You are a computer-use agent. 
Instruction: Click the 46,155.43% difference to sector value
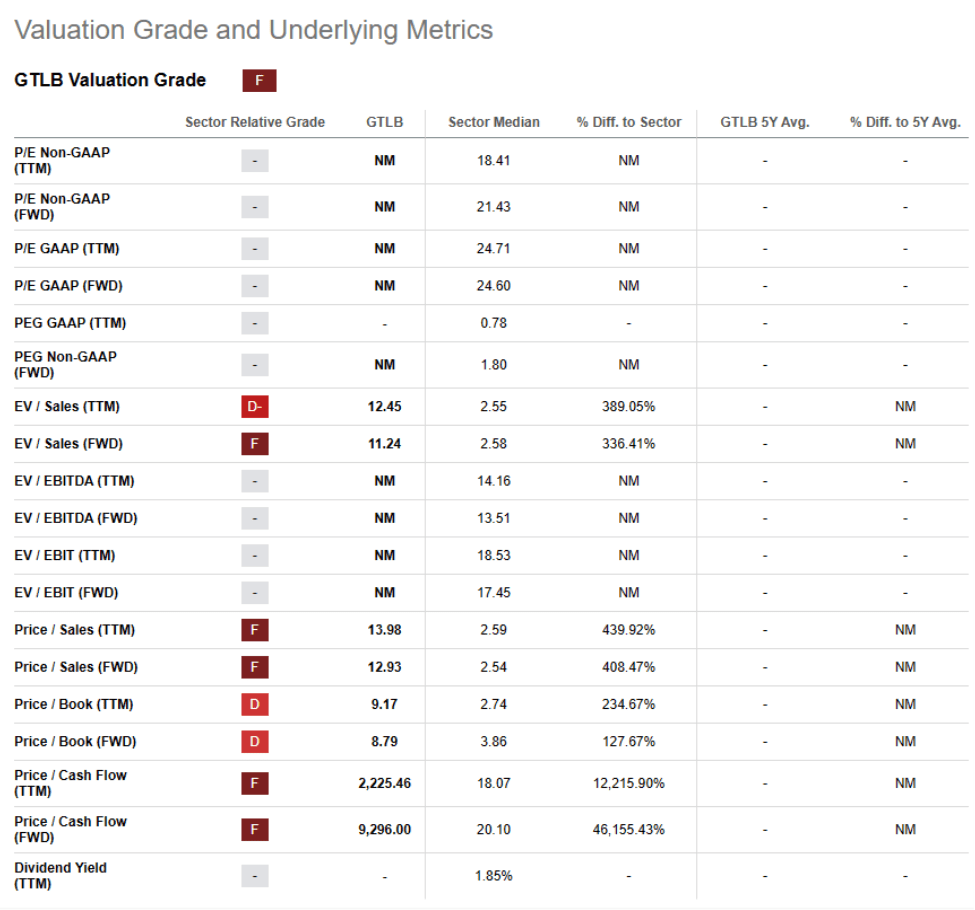click(x=629, y=830)
